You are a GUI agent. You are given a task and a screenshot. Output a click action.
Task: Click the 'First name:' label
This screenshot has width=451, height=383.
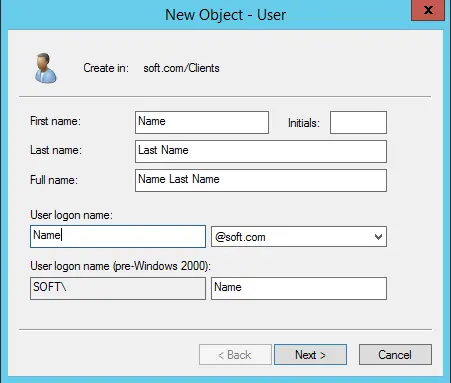click(x=55, y=121)
